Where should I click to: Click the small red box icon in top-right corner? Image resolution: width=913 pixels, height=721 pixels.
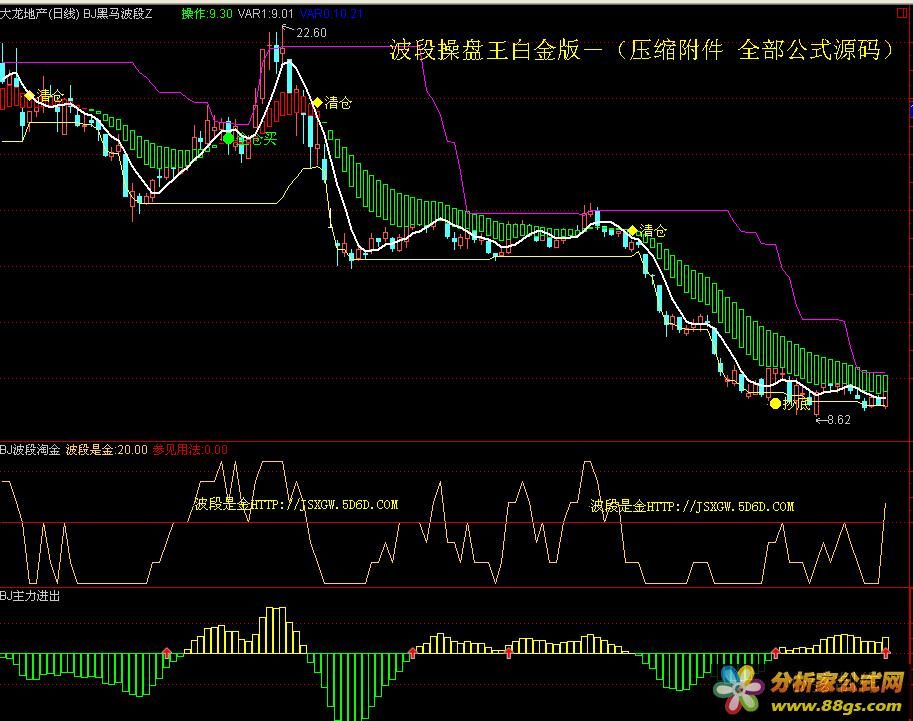(x=901, y=13)
